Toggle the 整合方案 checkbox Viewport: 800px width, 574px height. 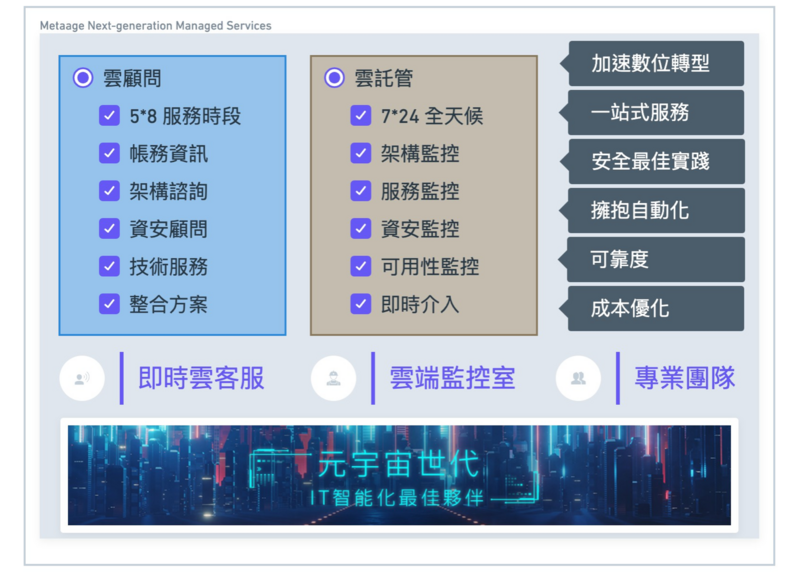(109, 304)
